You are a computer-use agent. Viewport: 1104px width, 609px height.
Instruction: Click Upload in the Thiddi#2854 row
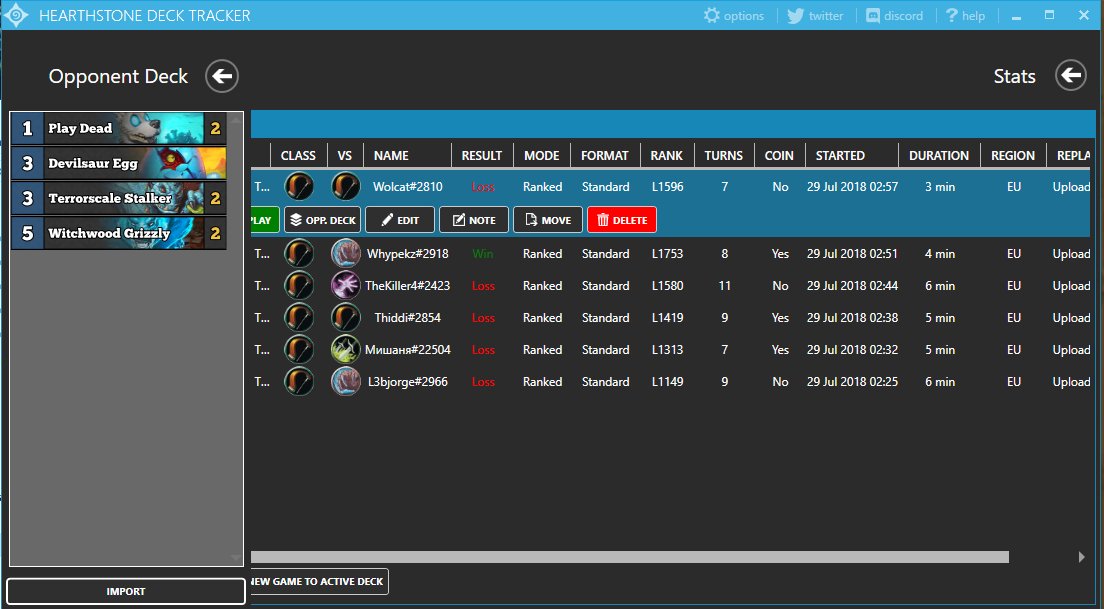[1071, 318]
